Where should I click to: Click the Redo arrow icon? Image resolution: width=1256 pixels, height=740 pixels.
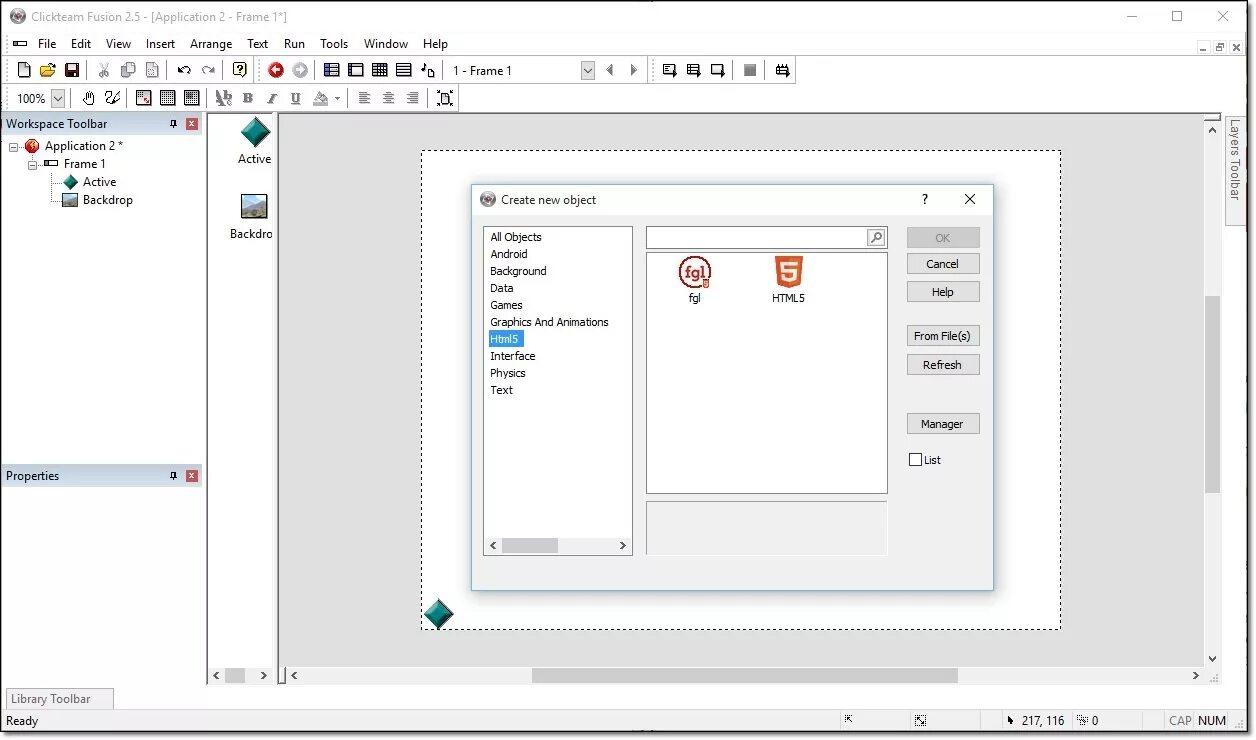click(x=208, y=70)
